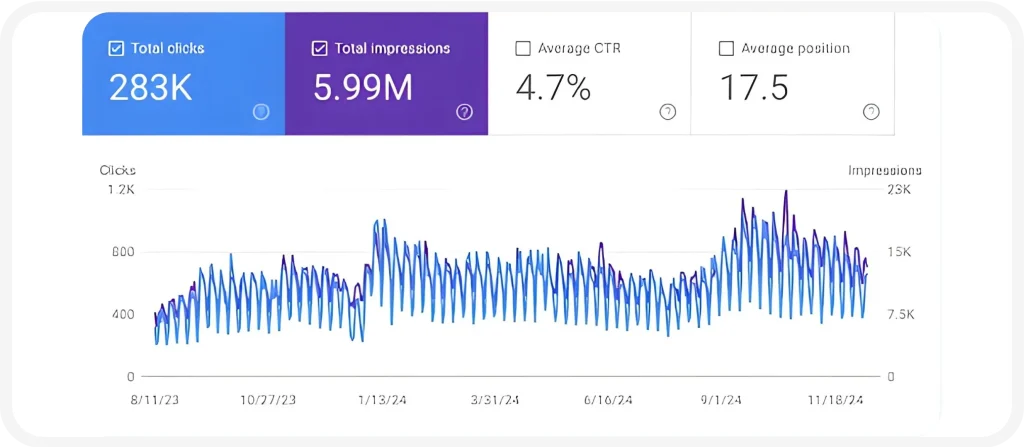
Task: Click the Impressions axis title
Action: pyautogui.click(x=884, y=170)
